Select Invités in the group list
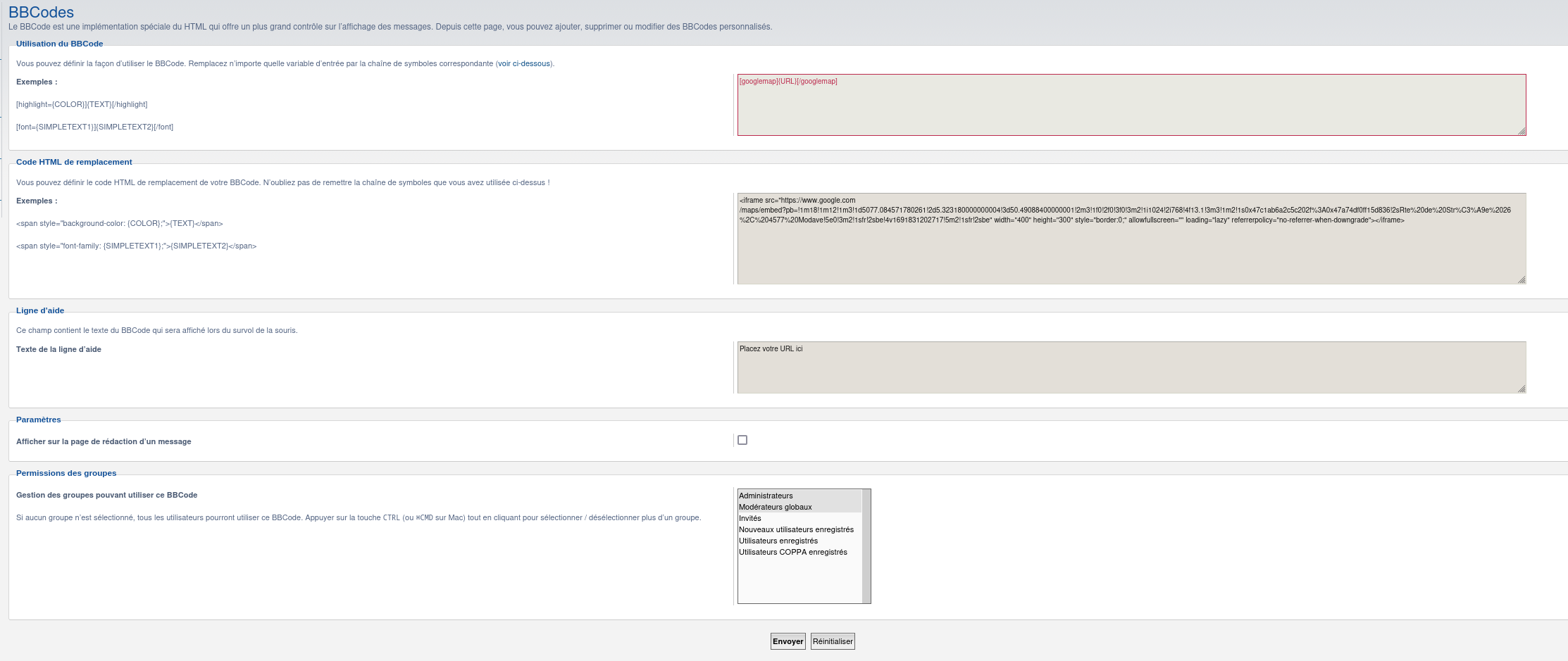Viewport: 1568px width, 661px height. (799, 518)
